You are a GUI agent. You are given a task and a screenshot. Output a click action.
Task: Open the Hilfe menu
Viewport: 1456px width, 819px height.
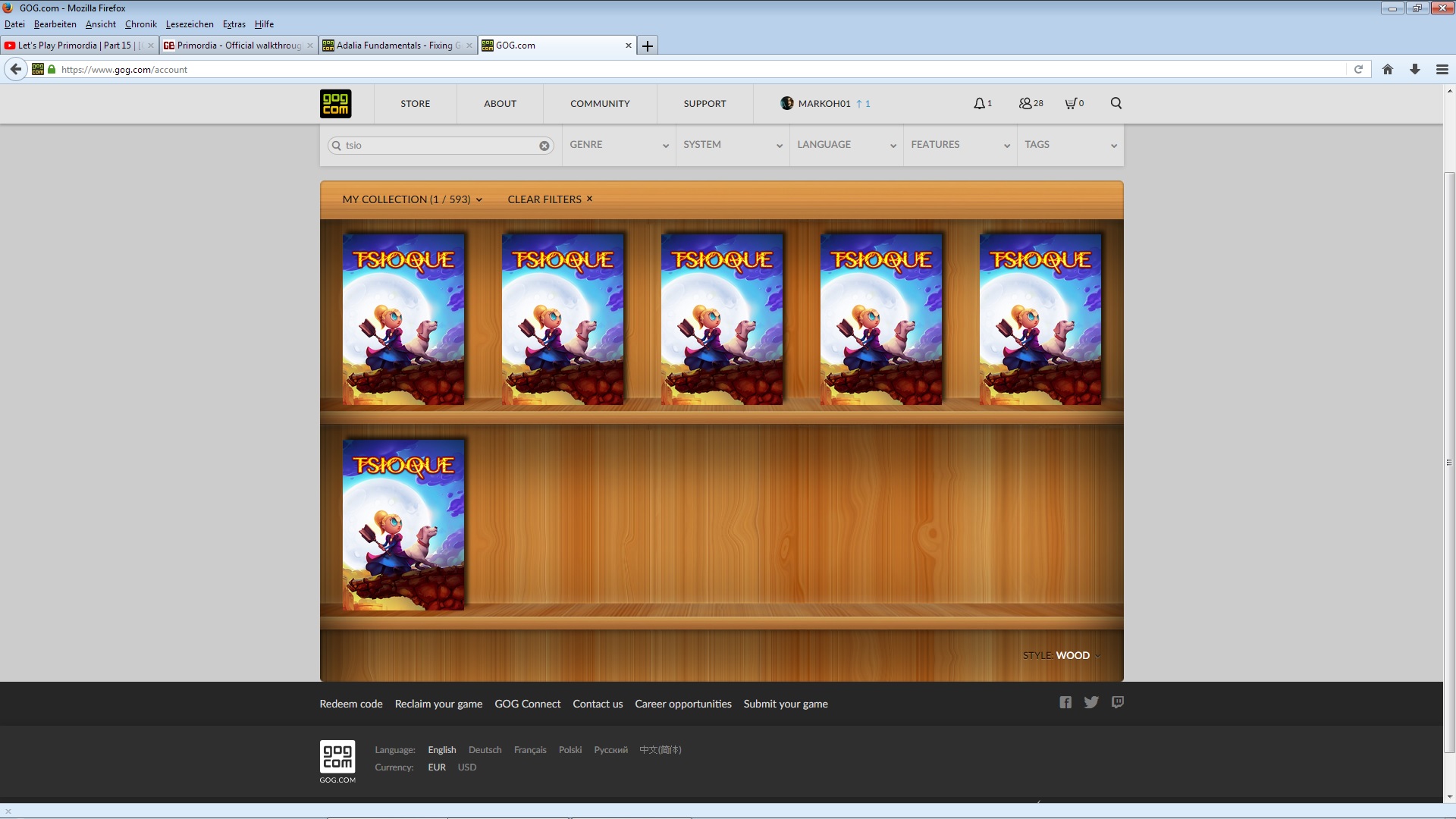click(264, 24)
